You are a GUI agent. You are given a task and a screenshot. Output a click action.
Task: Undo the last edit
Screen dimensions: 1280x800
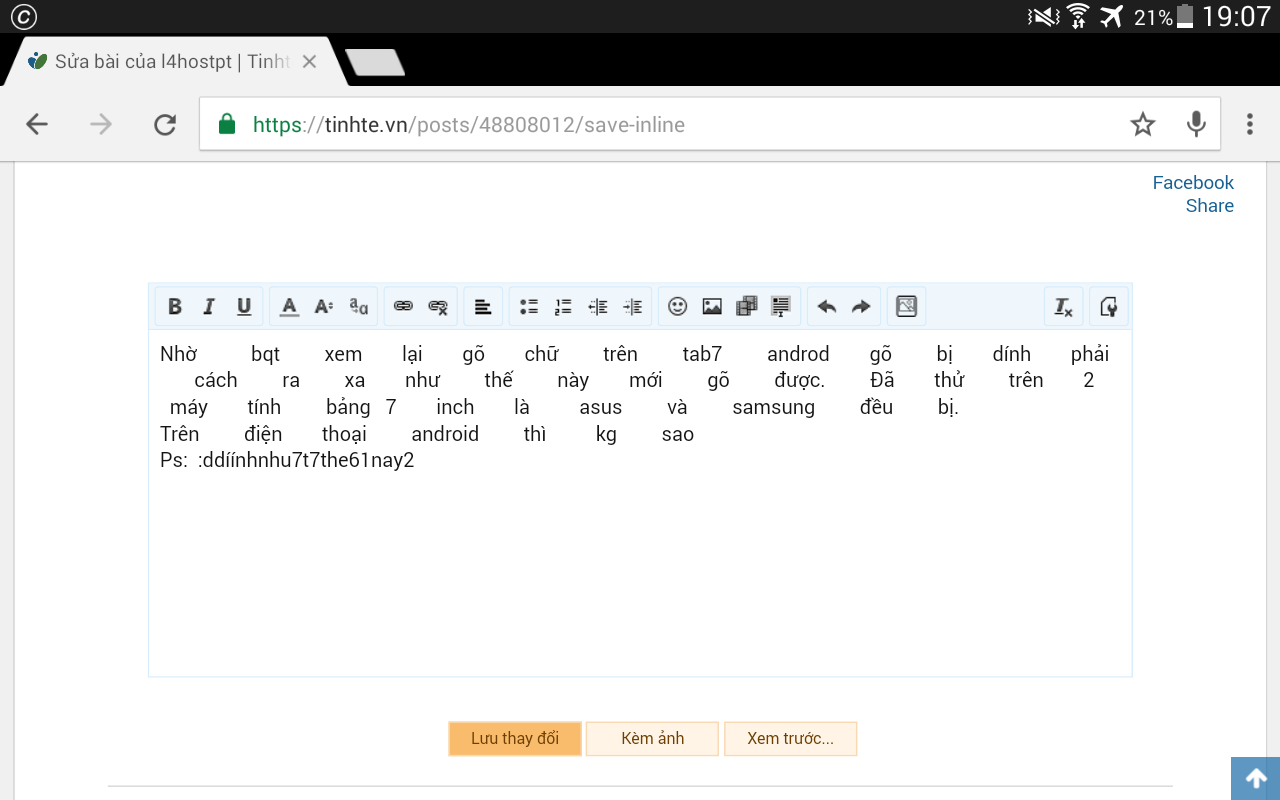(x=827, y=307)
